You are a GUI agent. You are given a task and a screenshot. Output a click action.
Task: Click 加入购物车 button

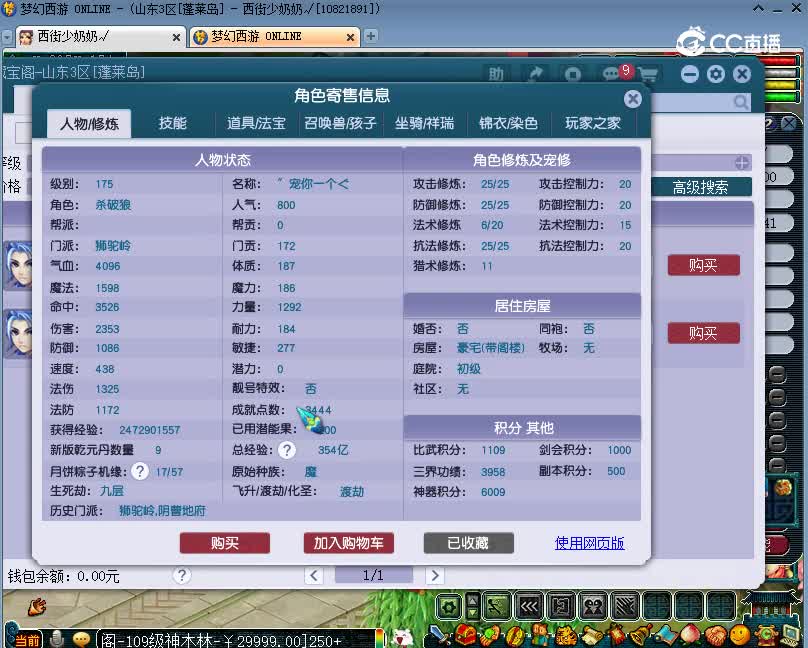(348, 543)
